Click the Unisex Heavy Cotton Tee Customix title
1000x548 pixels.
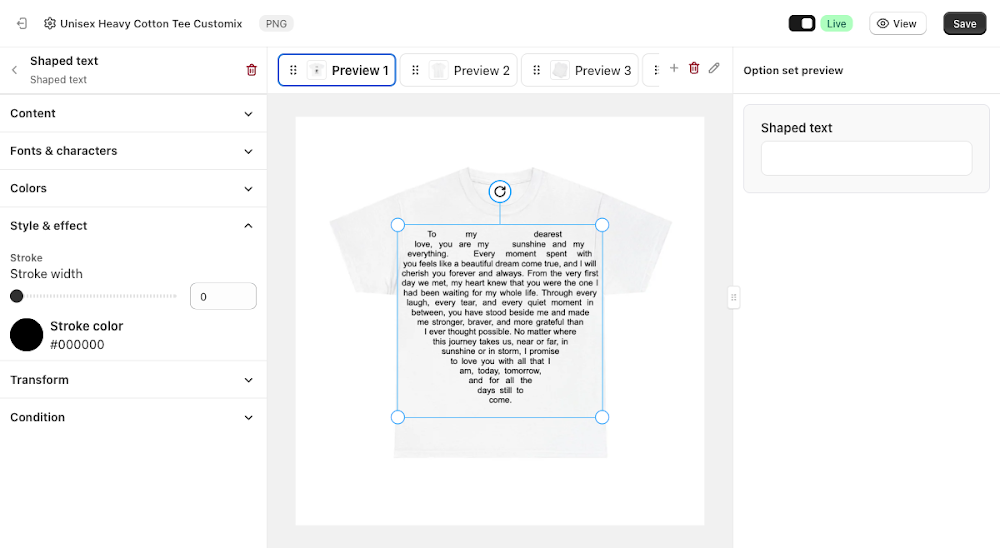[151, 24]
